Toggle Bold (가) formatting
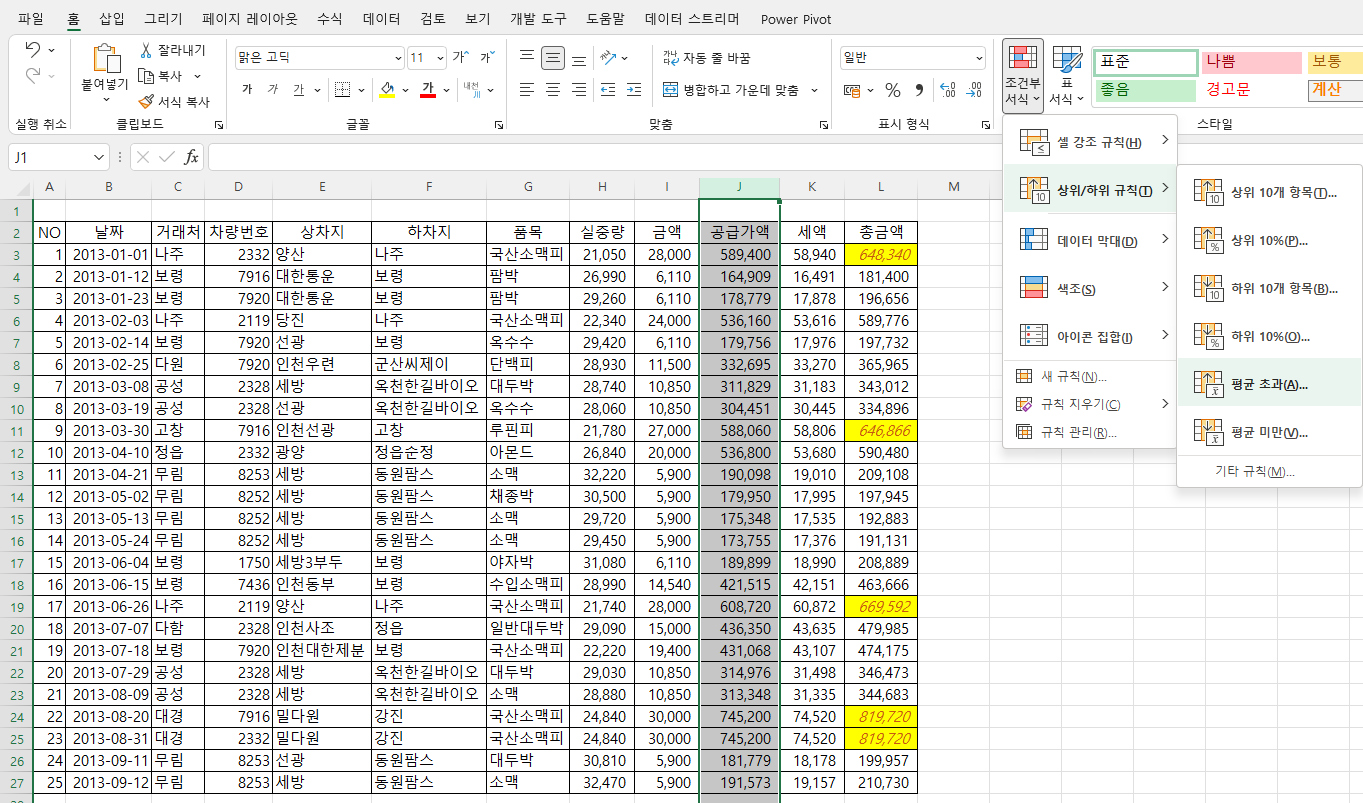The width and height of the screenshot is (1363, 803). pos(247,90)
